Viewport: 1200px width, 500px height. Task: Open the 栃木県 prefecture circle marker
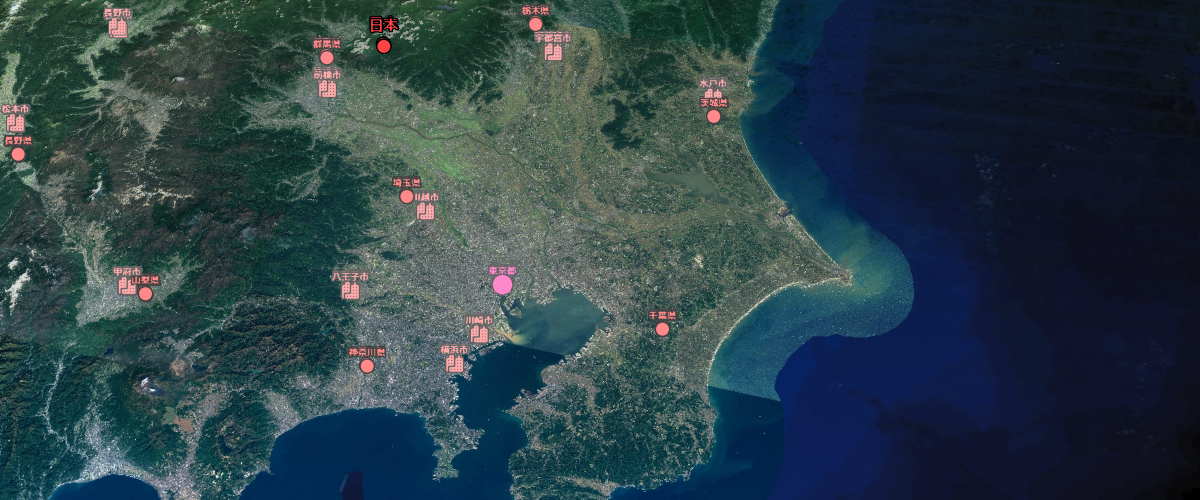click(536, 24)
